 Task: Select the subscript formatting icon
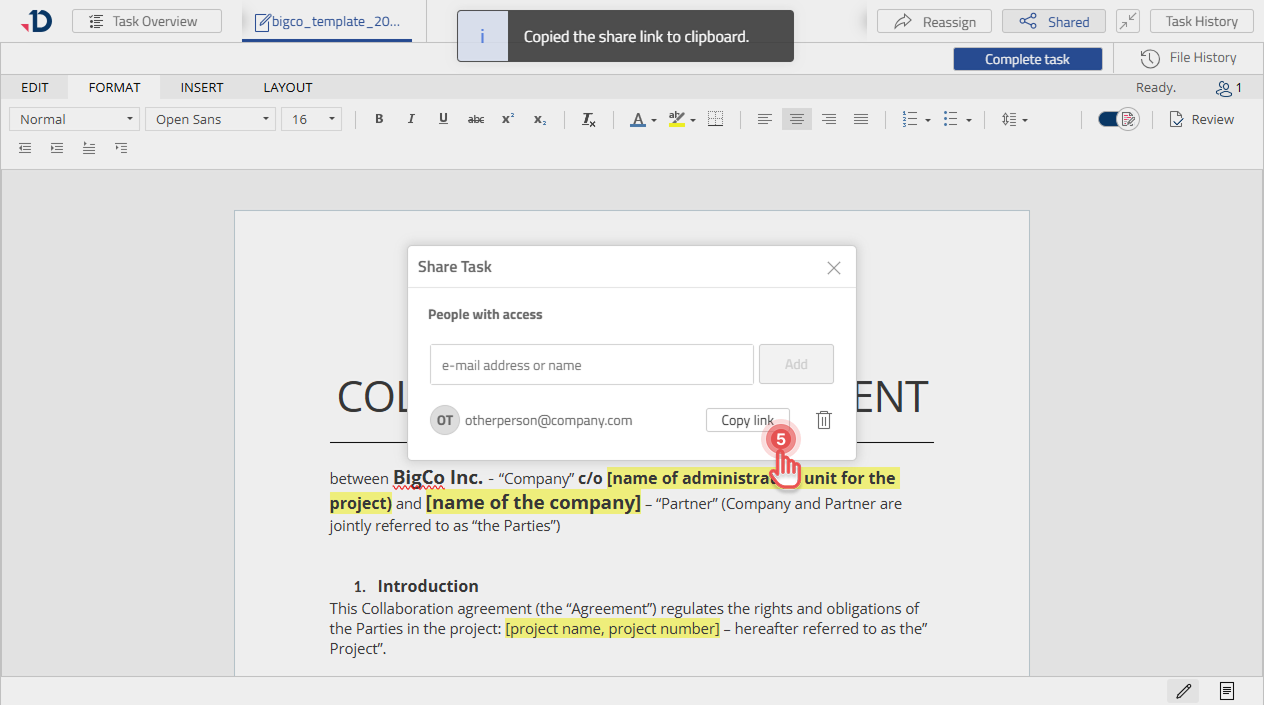tap(539, 121)
